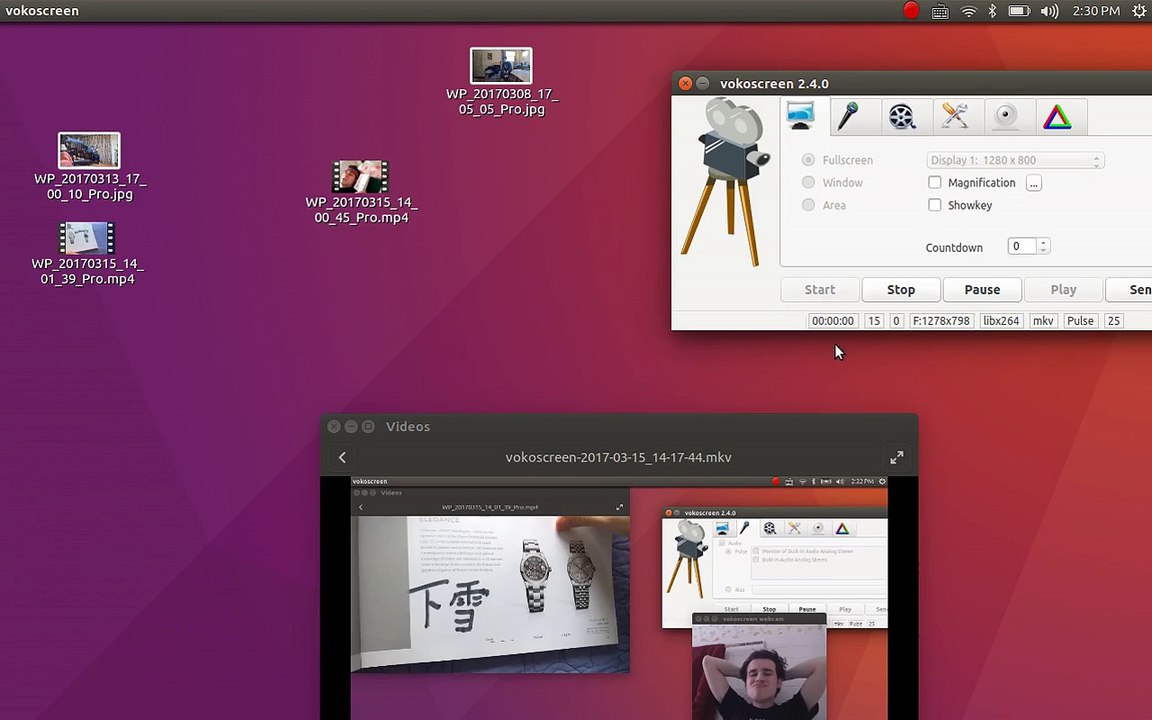The image size is (1152, 720).
Task: Open the Wi-Fi network menu
Action: (x=968, y=11)
